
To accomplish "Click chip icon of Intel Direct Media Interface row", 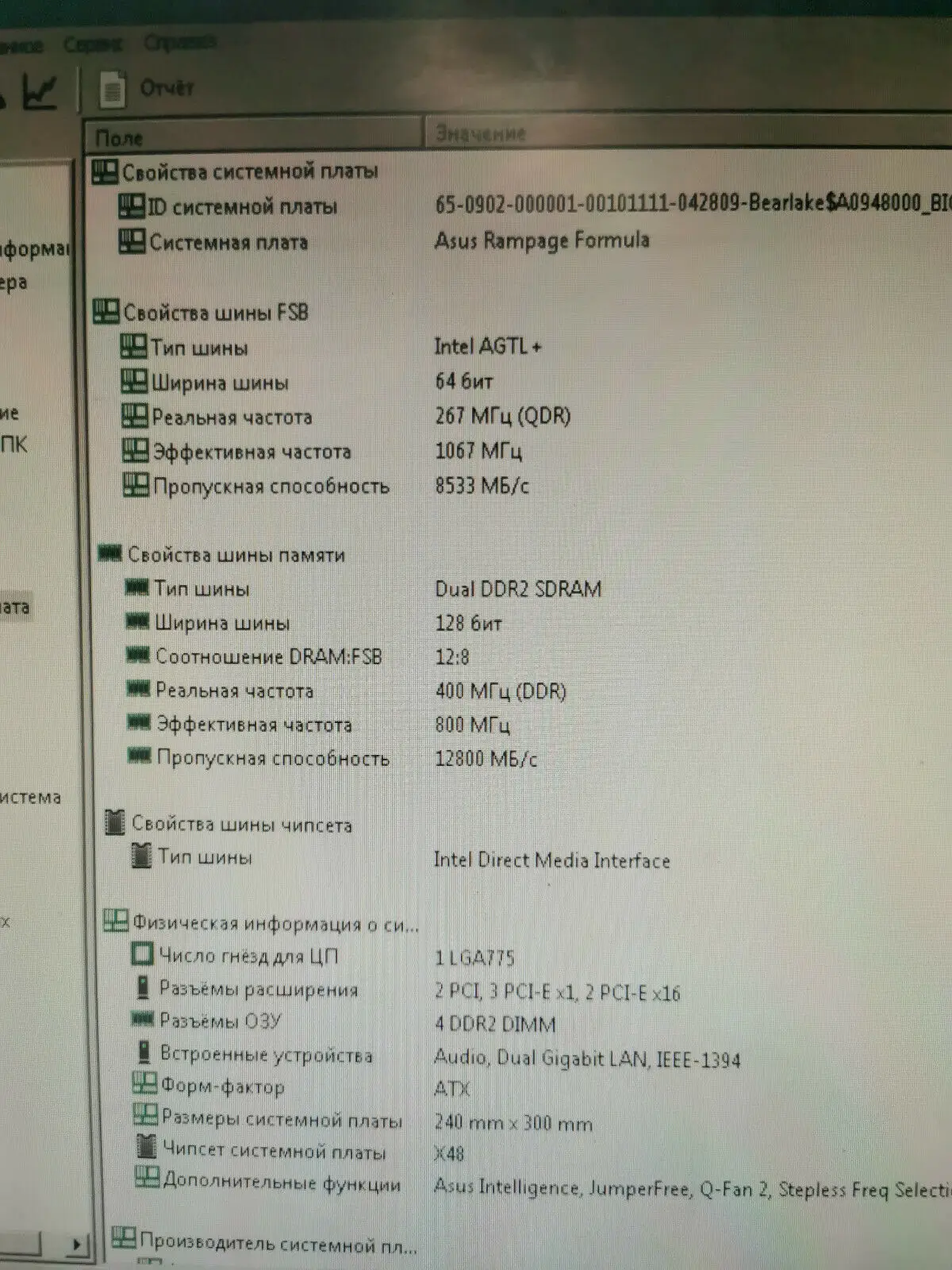I will pyautogui.click(x=141, y=856).
